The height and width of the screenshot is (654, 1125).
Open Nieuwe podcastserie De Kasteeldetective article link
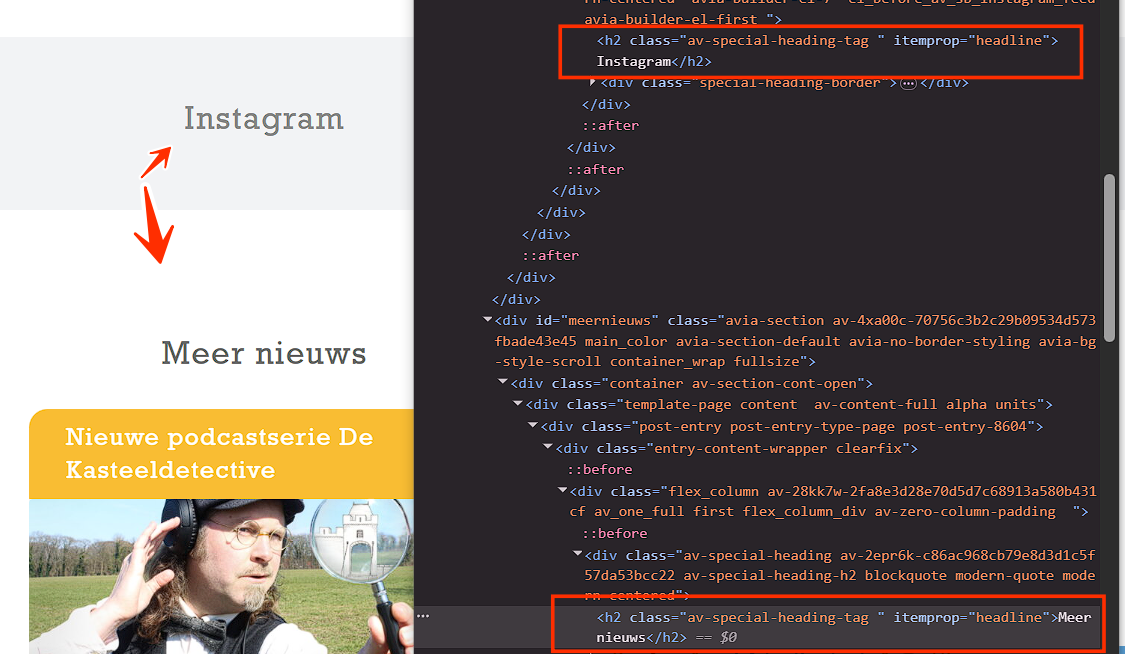coord(219,453)
